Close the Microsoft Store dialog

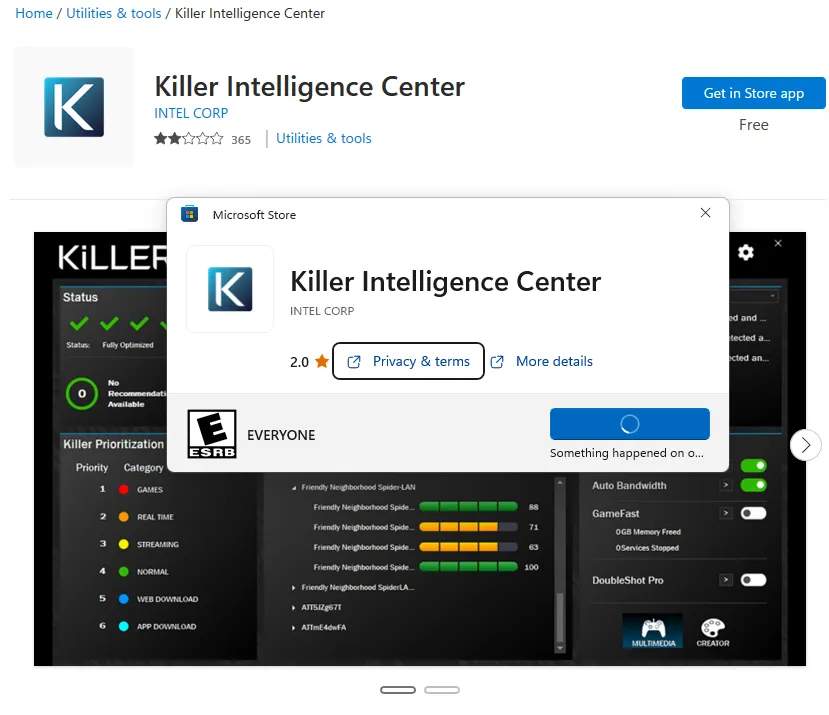[705, 213]
